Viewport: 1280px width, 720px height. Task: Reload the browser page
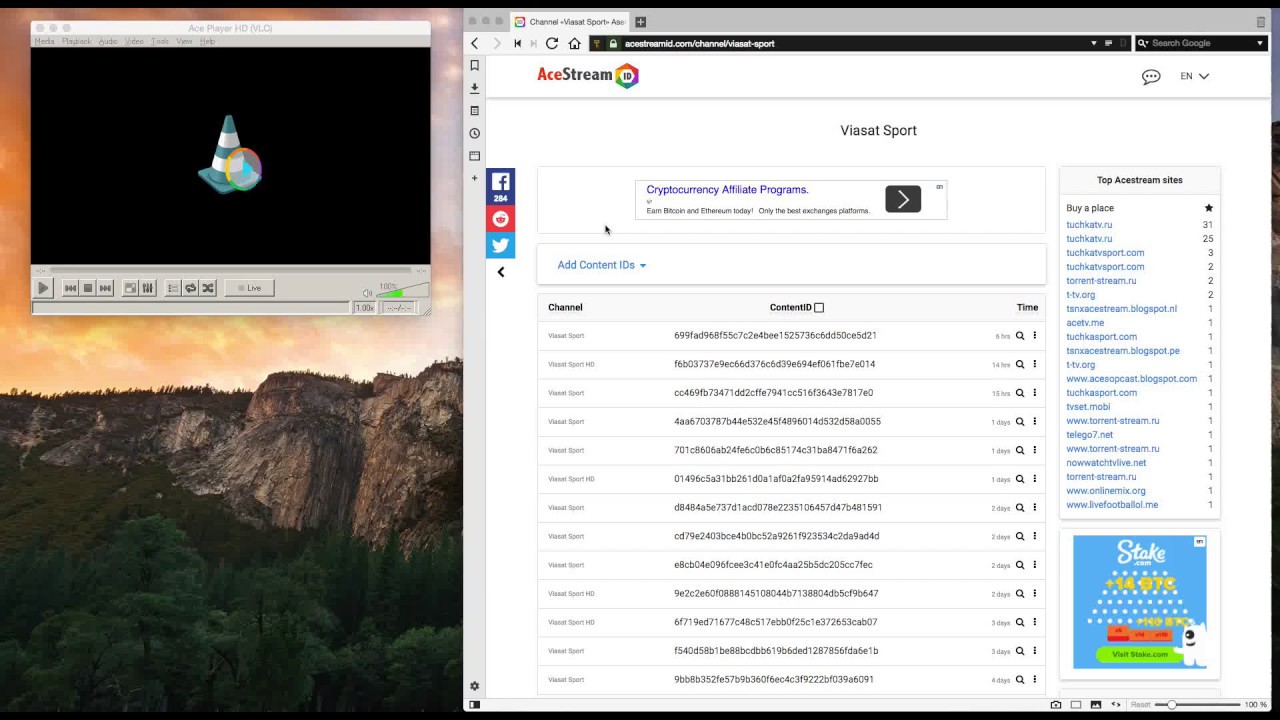pyautogui.click(x=552, y=43)
